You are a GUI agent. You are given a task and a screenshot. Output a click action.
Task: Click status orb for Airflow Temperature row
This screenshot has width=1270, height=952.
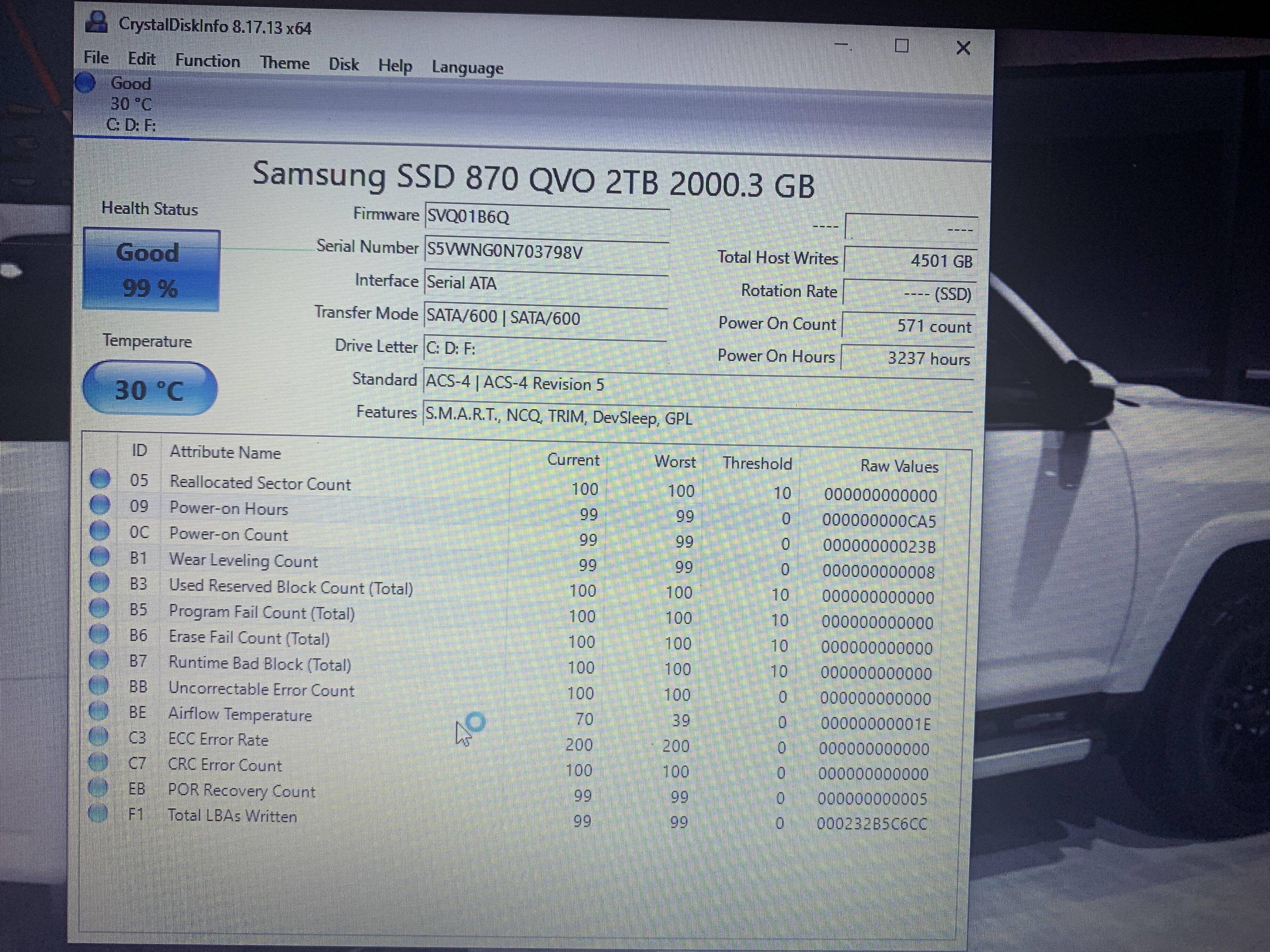point(98,711)
